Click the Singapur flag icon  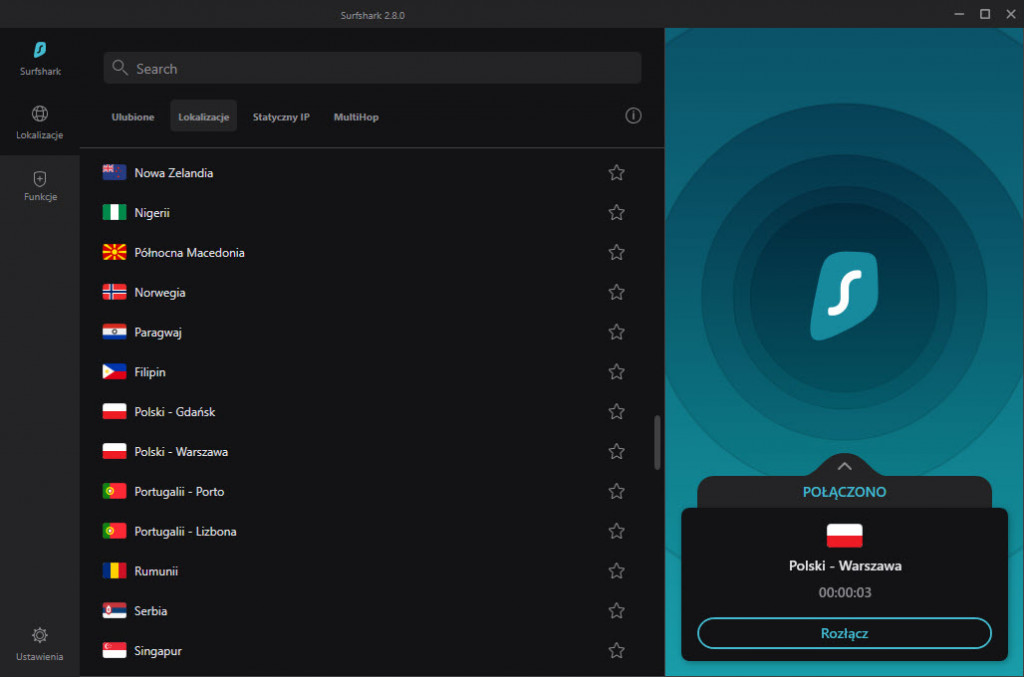114,650
